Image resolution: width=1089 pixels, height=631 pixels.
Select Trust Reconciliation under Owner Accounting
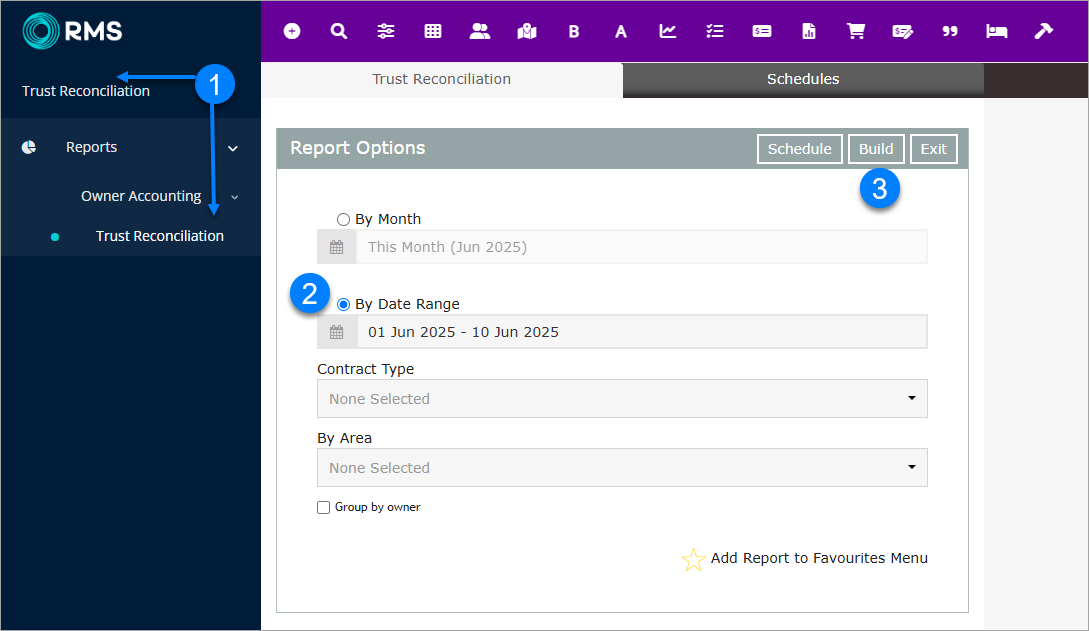[x=160, y=236]
